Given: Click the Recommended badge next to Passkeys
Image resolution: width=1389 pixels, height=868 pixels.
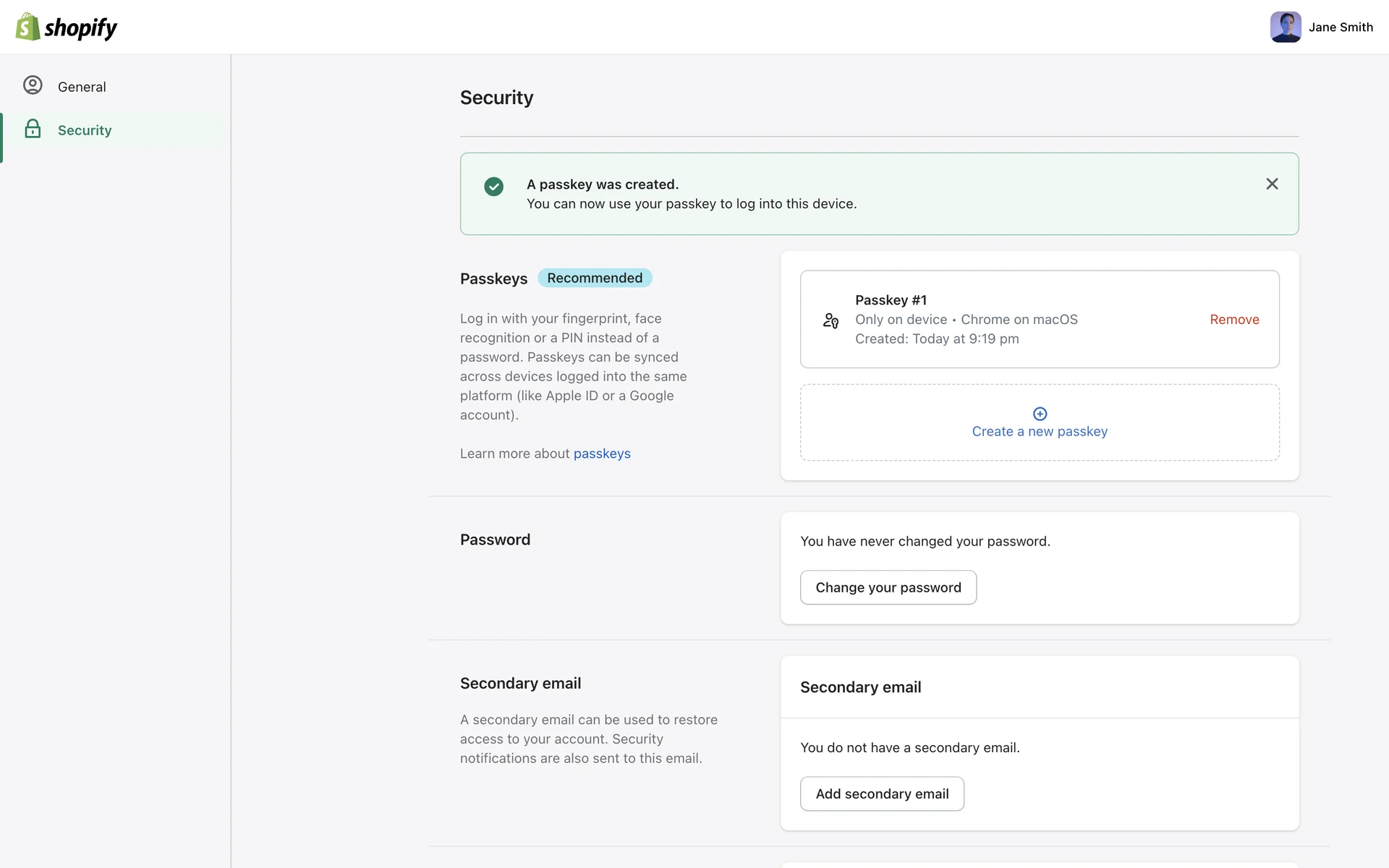Looking at the screenshot, I should point(595,278).
